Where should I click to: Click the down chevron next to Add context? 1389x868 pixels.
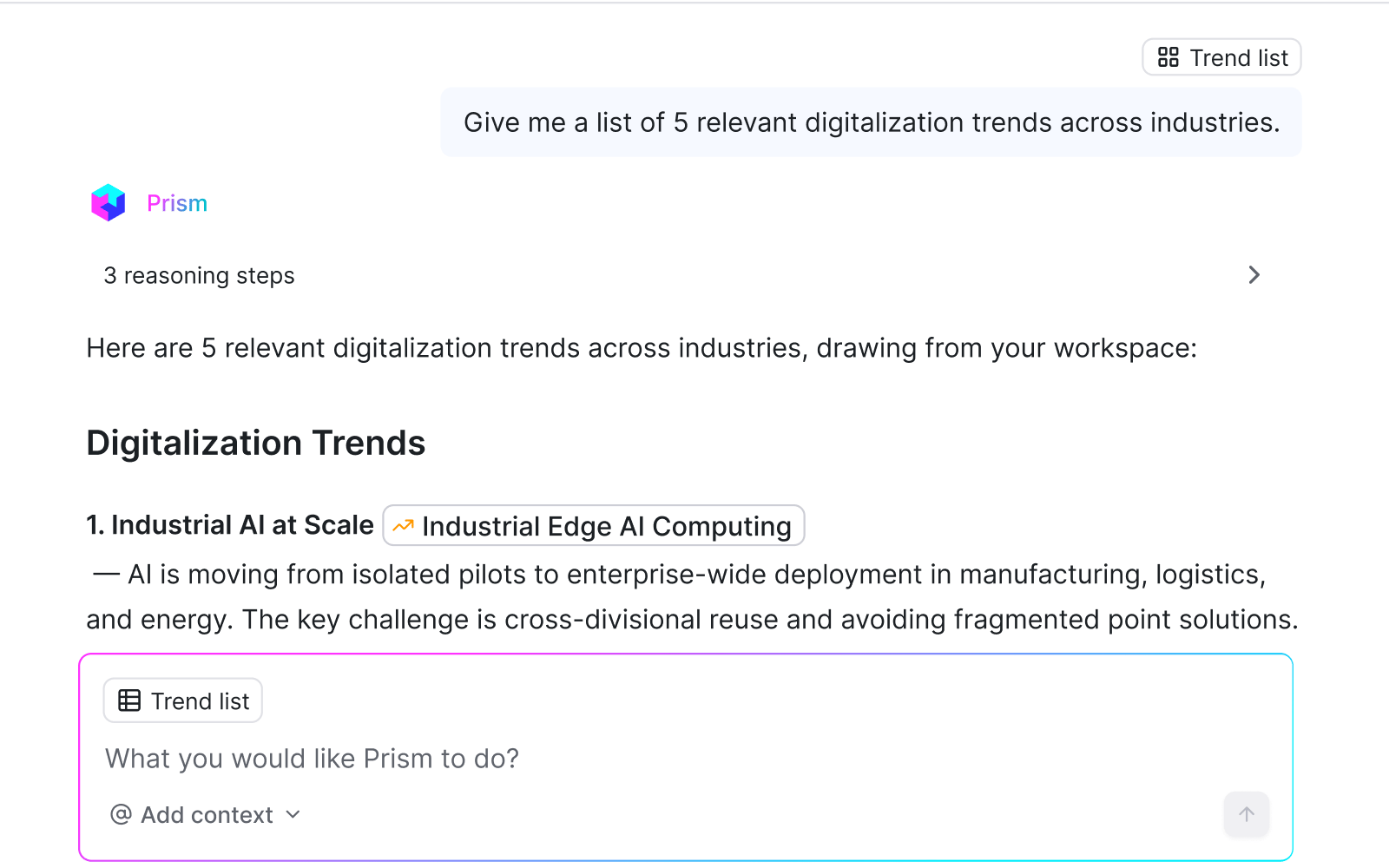coord(293,814)
